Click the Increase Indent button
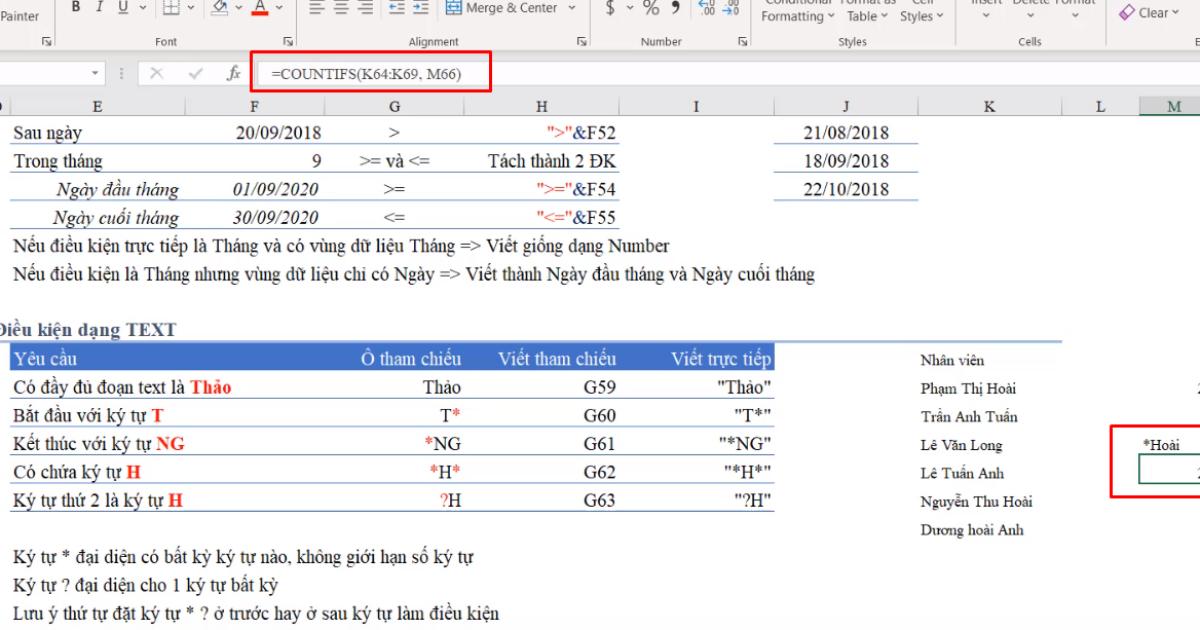The width and height of the screenshot is (1200, 630). [419, 7]
